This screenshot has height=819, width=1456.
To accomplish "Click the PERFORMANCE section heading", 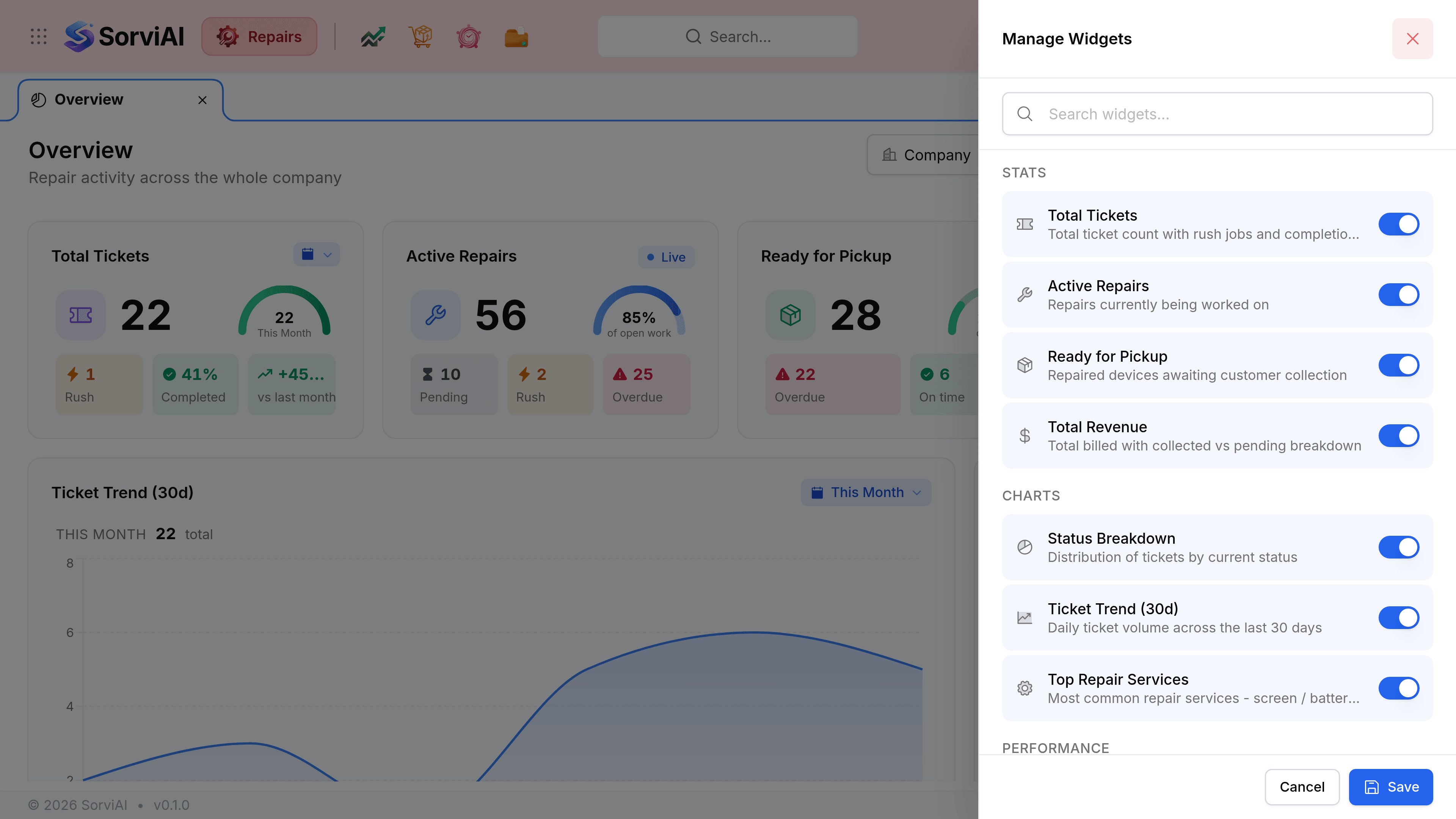I will [1055, 748].
